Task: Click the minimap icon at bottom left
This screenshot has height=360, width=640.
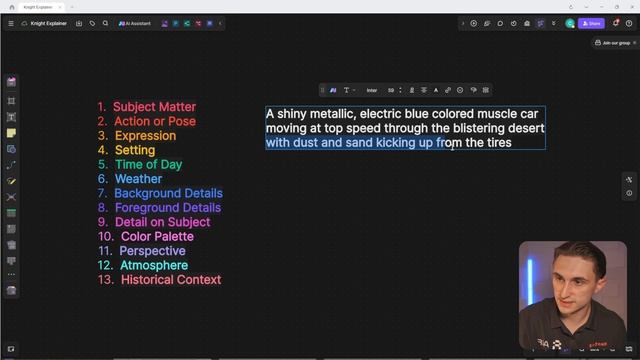Action: pos(11,349)
